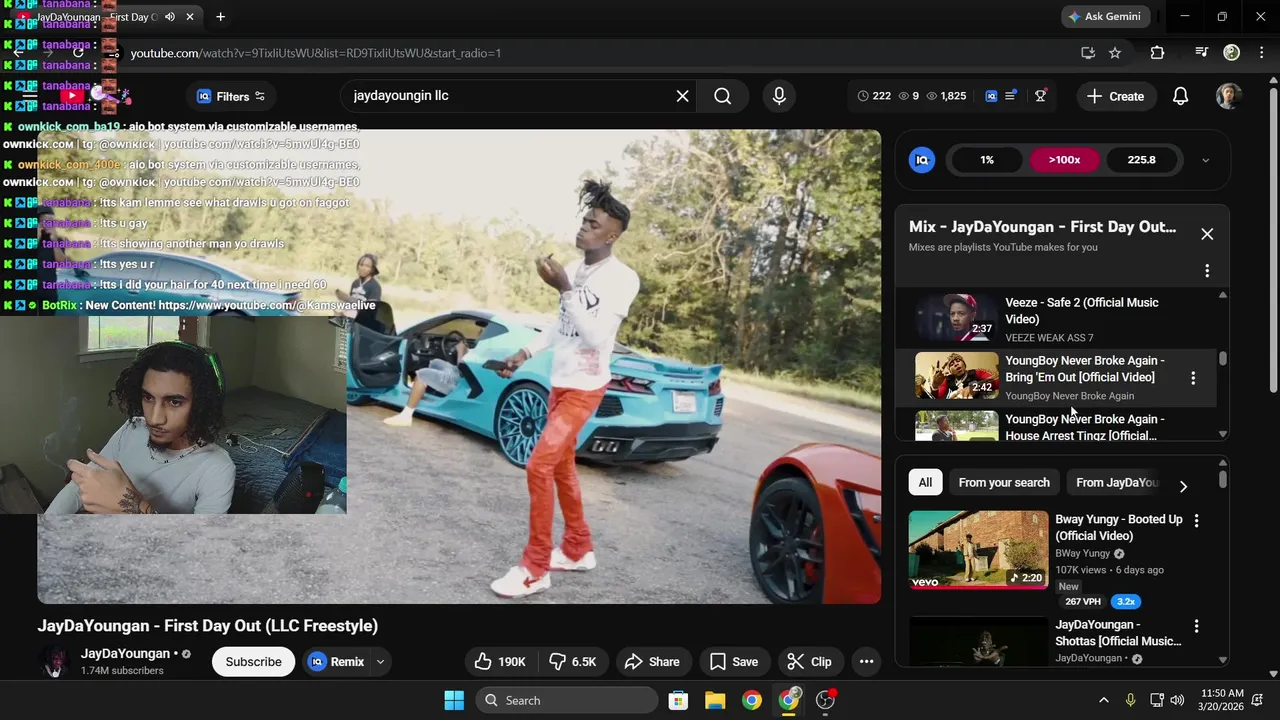Like the video with 190K likes
Screen dimensions: 1280x720
(x=499, y=662)
